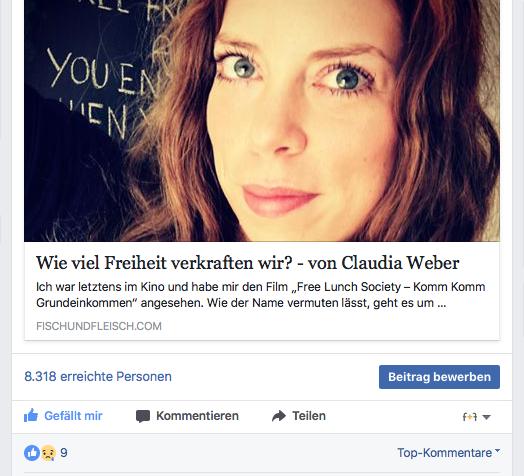
Task: Click the Beitrag bewerben button
Action: click(439, 377)
